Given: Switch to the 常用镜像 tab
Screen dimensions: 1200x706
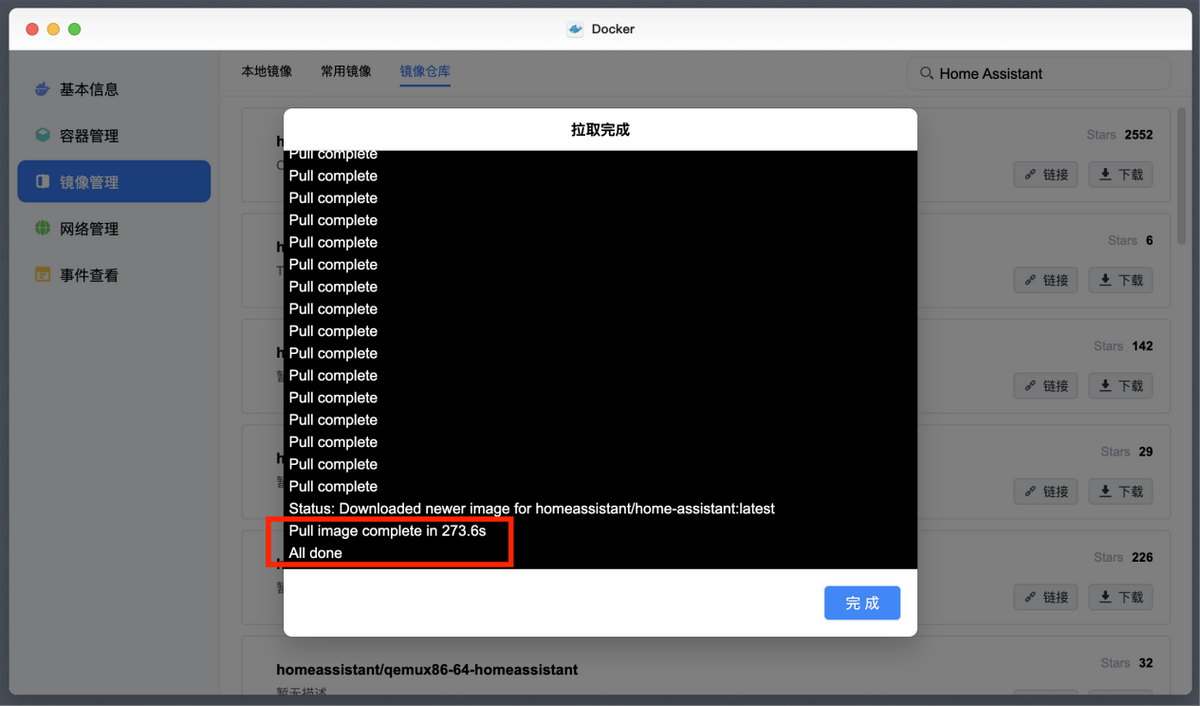Looking at the screenshot, I should [x=346, y=71].
